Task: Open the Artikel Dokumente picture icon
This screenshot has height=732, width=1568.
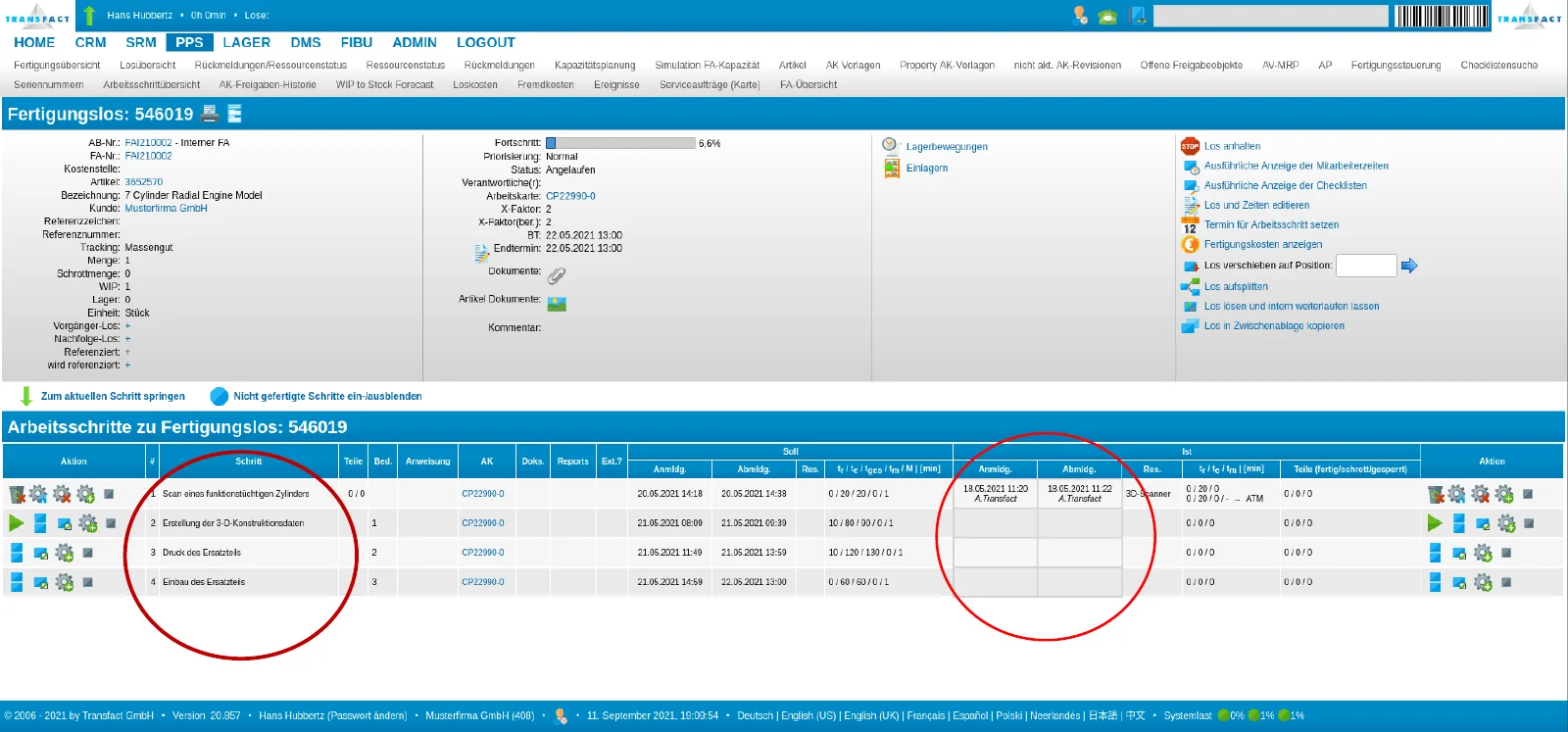Action: (557, 304)
